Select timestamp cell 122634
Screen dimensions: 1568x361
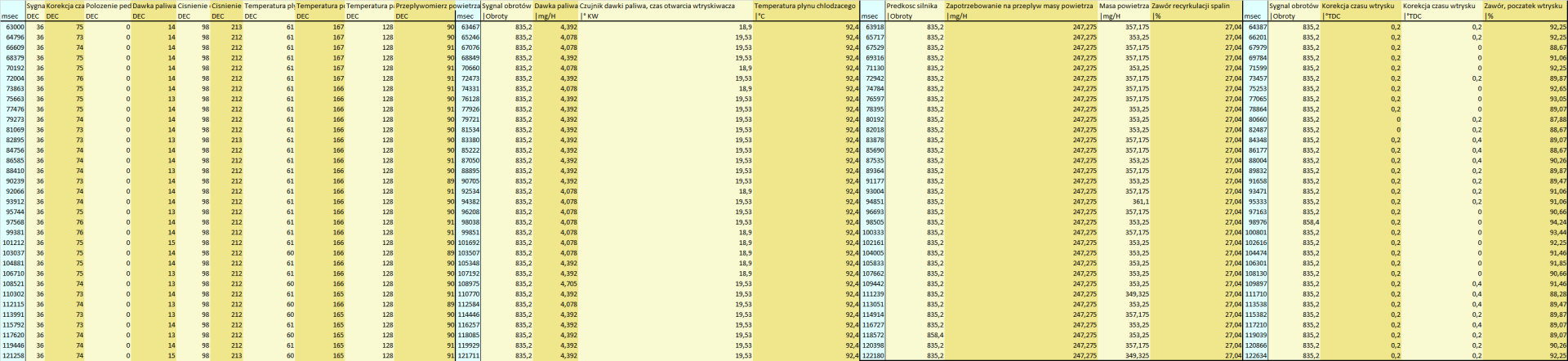[1256, 356]
